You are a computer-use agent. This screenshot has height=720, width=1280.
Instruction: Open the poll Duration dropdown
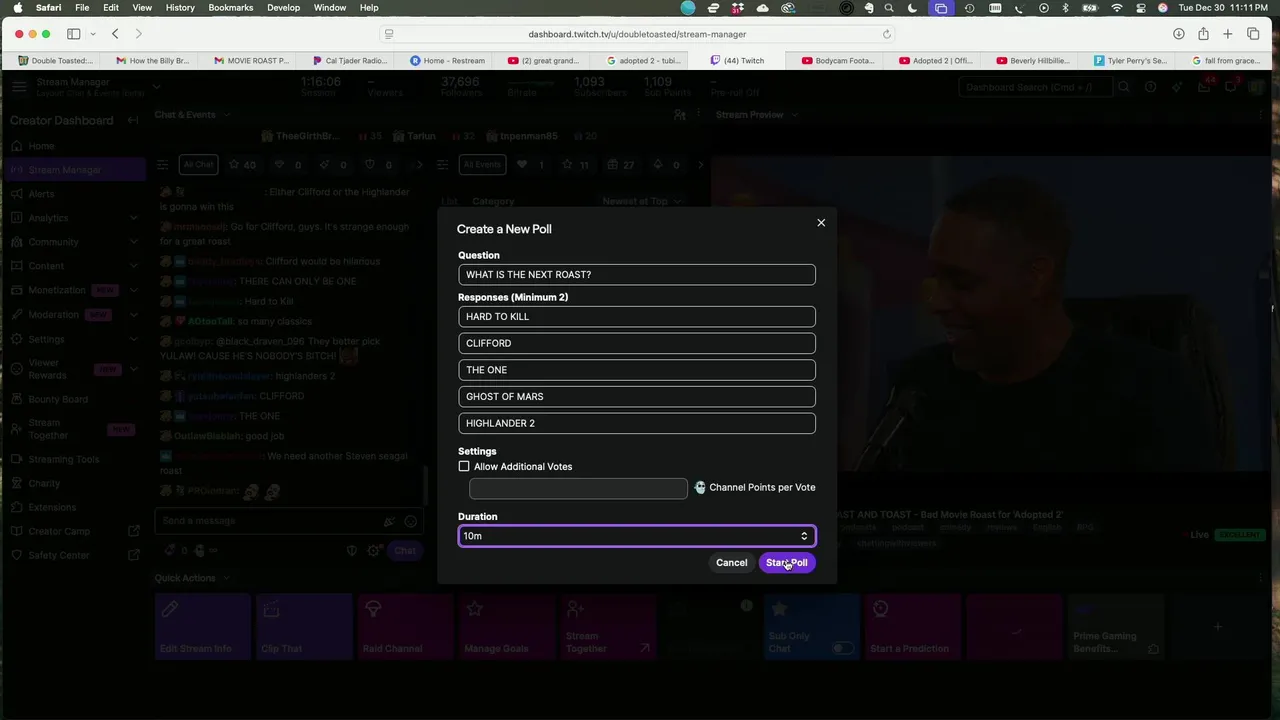point(637,536)
